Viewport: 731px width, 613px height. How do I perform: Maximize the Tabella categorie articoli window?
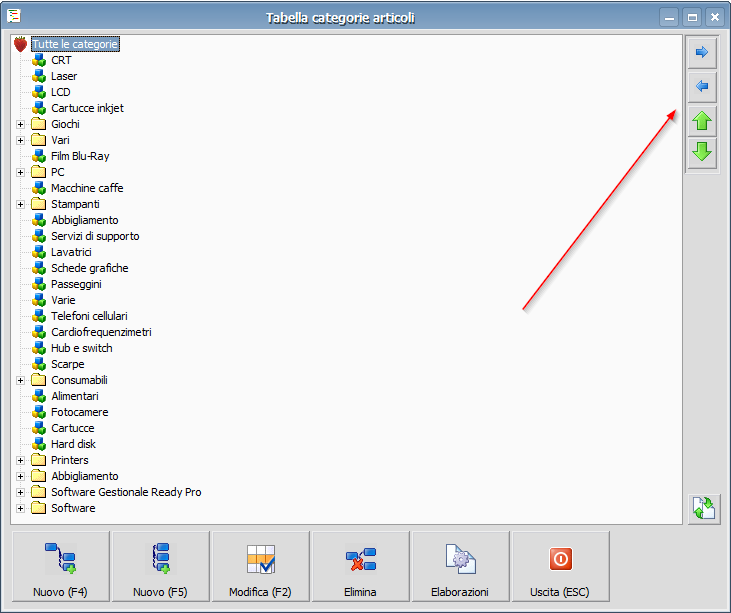click(692, 18)
